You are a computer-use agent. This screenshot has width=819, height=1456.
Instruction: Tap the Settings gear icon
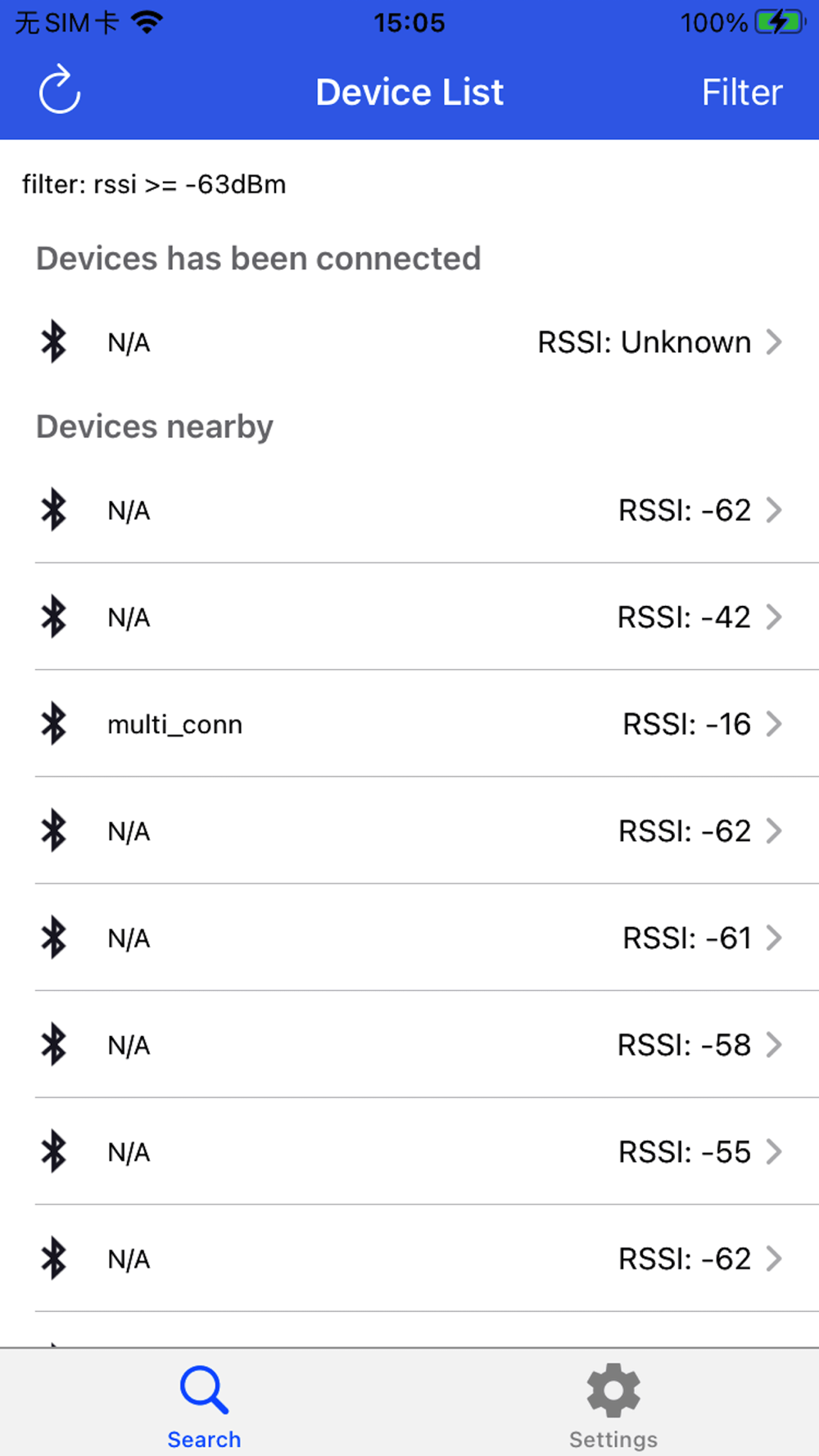pos(613,1390)
